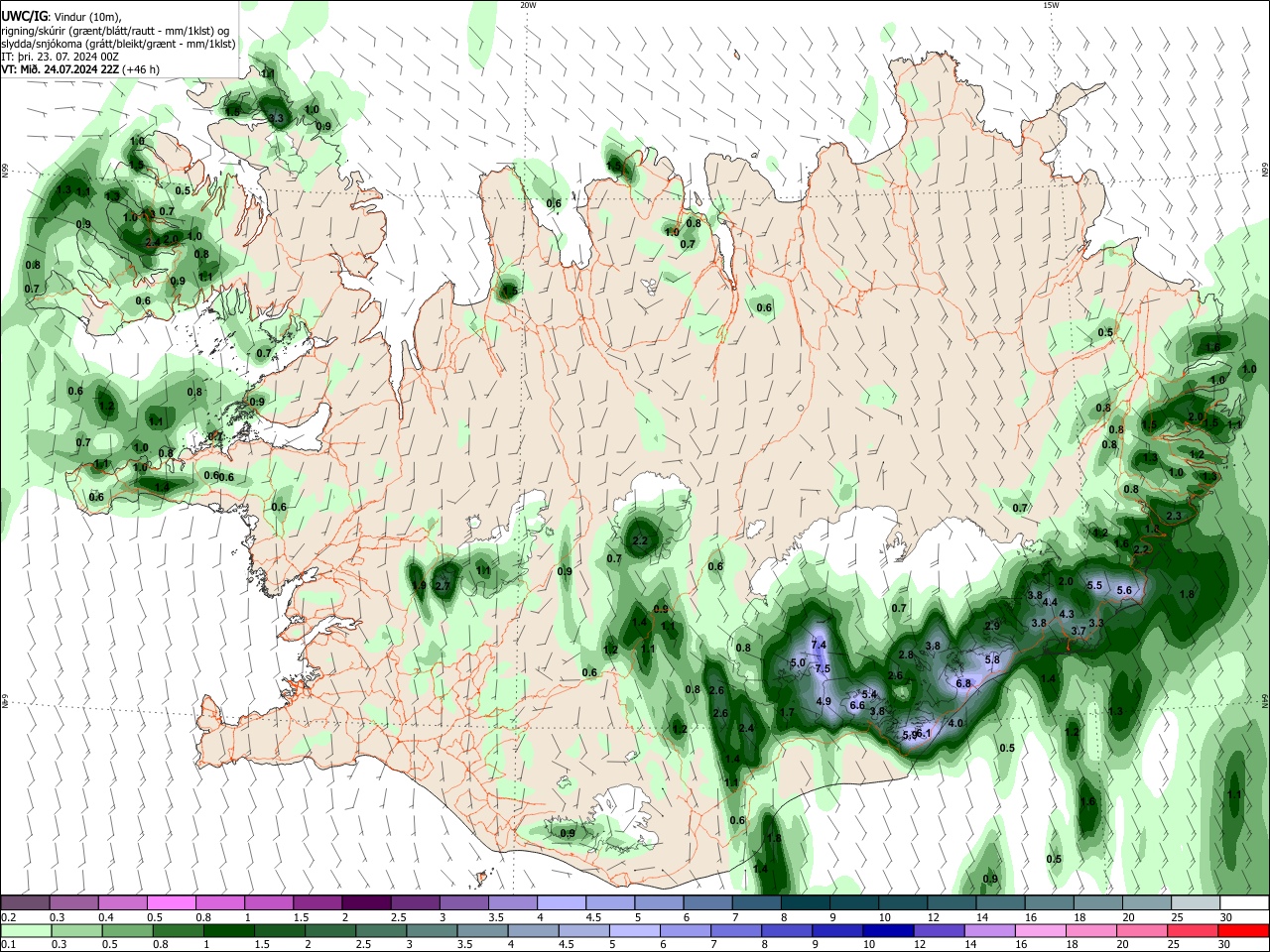Click the dark plum 0.2 snow legend swatch
Screen dimensions: 1270x952
point(25,903)
